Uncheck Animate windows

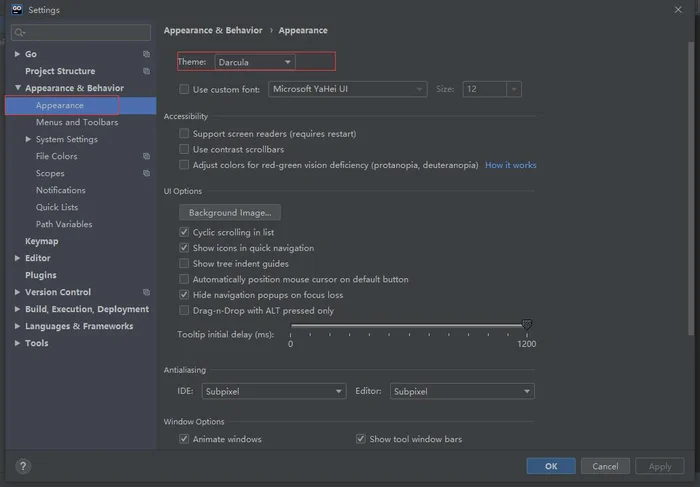pyautogui.click(x=184, y=439)
